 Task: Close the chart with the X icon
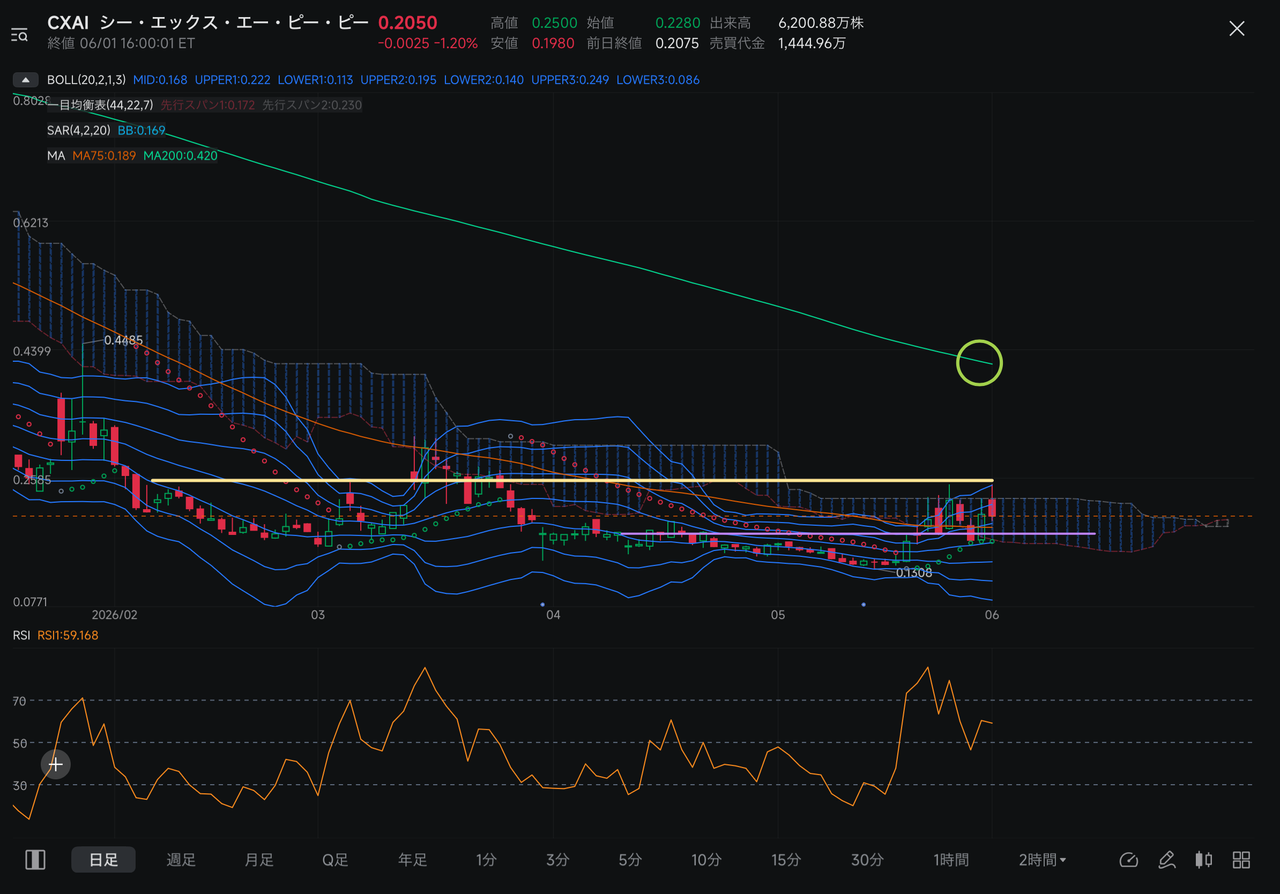point(1237,28)
